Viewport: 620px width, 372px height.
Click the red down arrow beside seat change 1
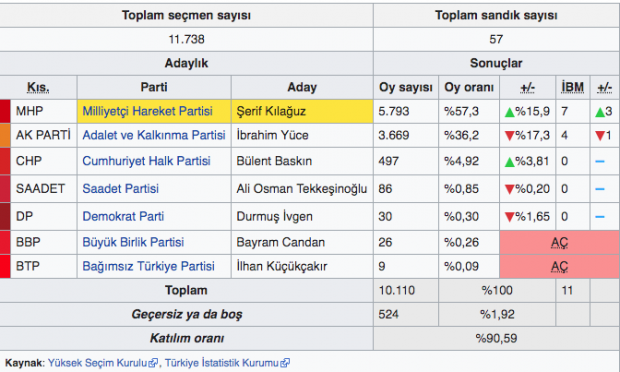(x=600, y=136)
